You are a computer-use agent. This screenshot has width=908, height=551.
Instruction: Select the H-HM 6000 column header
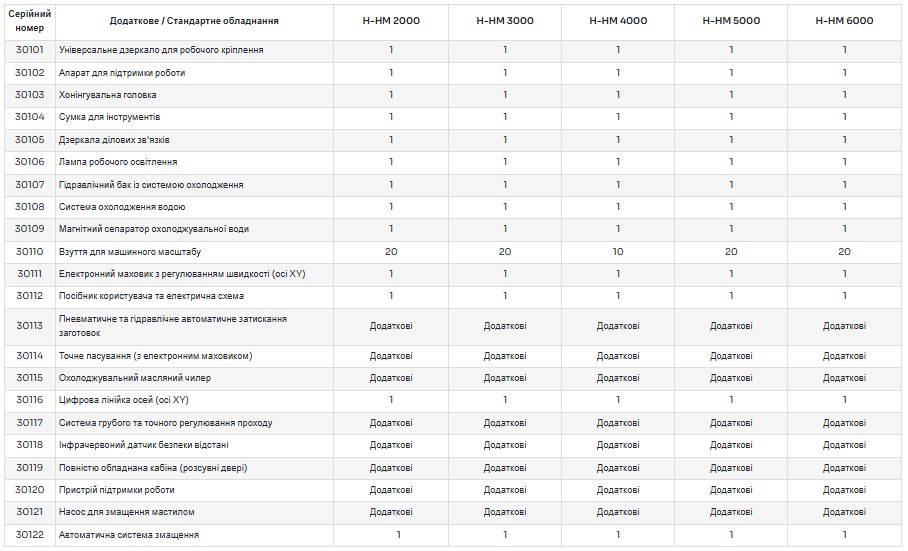[x=844, y=20]
